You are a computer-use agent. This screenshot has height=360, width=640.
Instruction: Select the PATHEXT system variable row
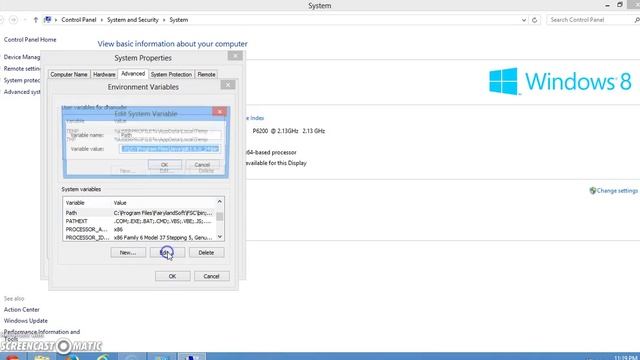(139, 221)
